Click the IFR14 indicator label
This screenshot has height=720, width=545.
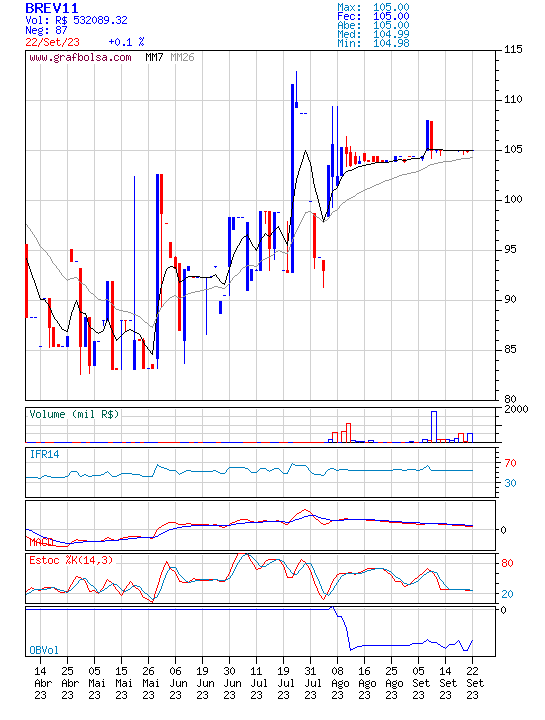[45, 455]
